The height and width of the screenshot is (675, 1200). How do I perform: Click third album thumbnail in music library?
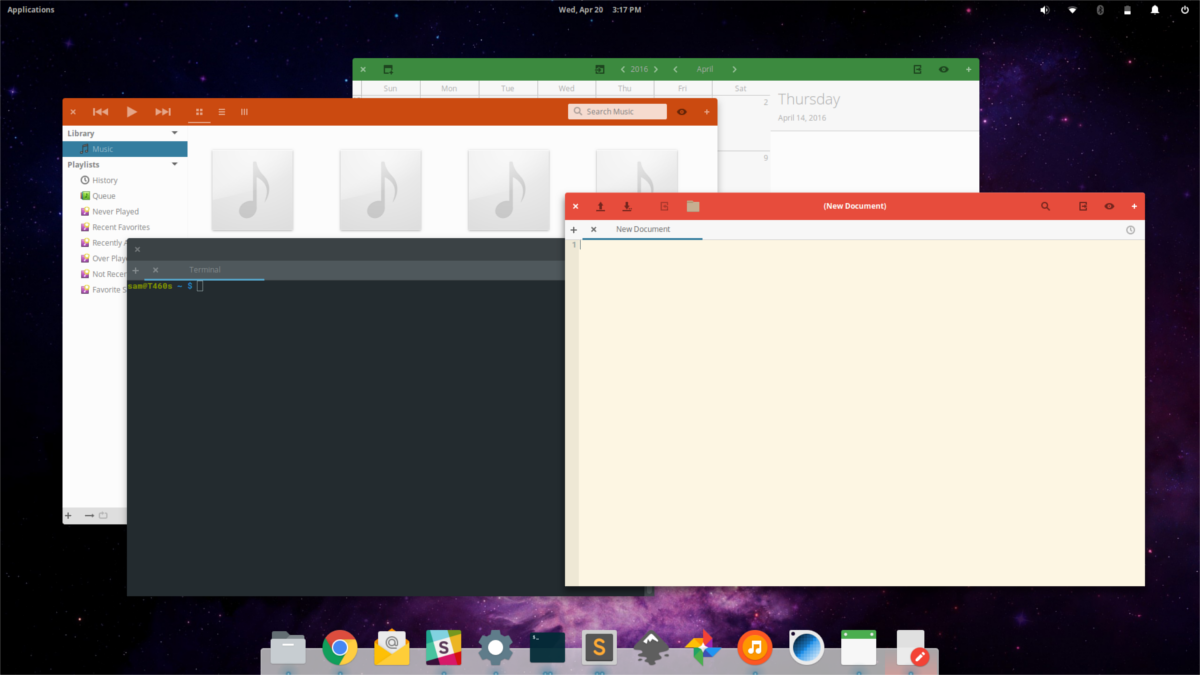click(x=509, y=190)
